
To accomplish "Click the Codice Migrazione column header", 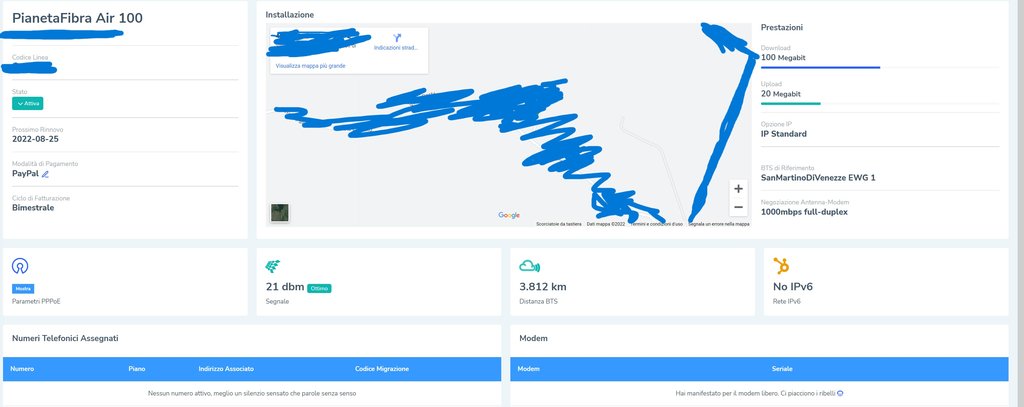I will 382,369.
